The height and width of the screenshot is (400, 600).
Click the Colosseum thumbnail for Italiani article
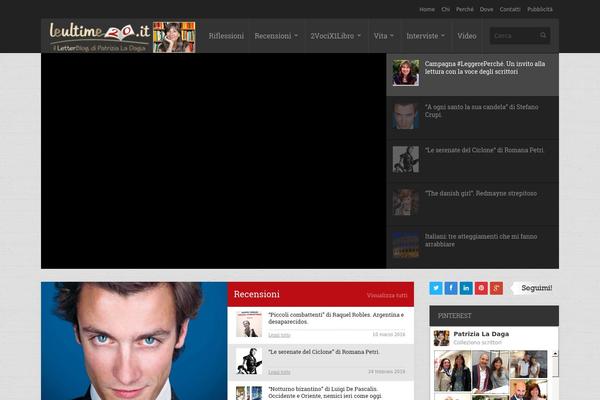pos(406,245)
